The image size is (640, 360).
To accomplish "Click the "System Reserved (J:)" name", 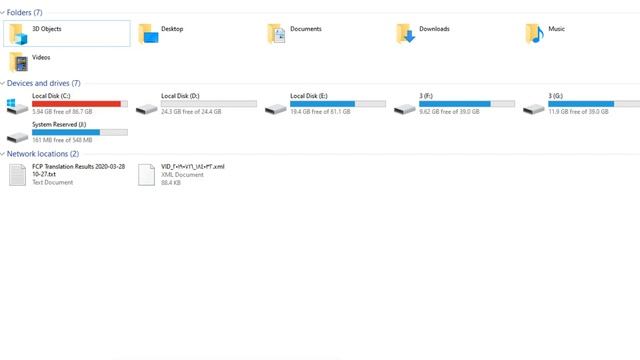I will tap(59, 124).
